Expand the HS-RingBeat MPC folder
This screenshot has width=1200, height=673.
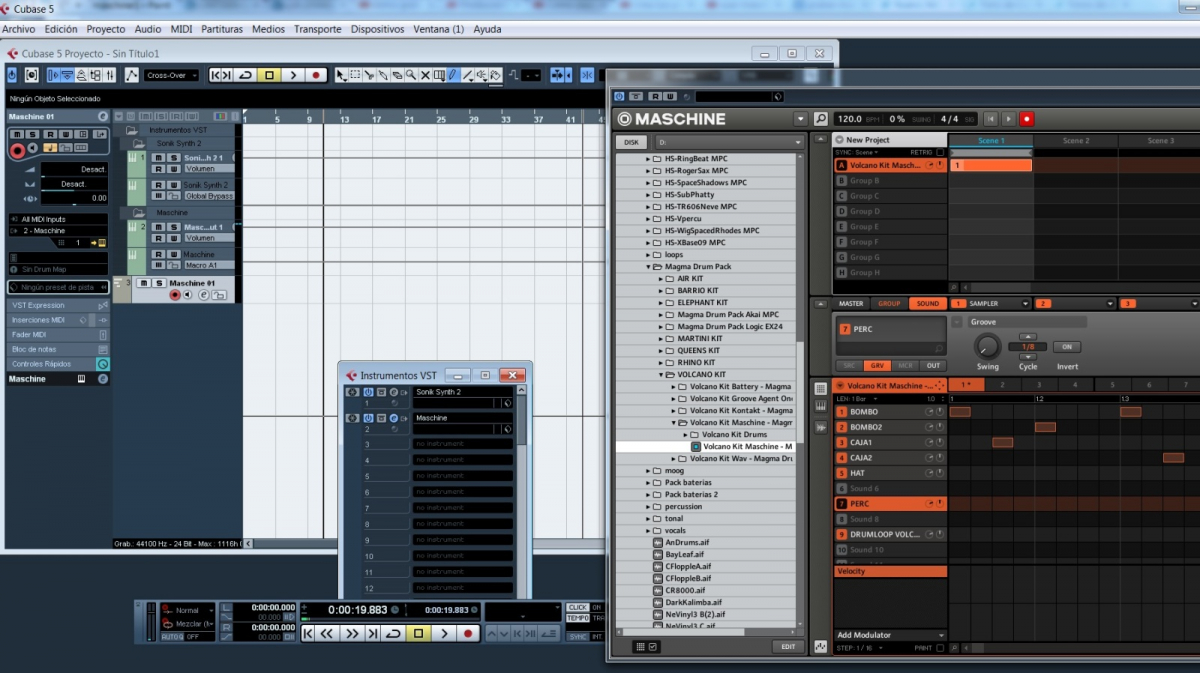pyautogui.click(x=647, y=159)
